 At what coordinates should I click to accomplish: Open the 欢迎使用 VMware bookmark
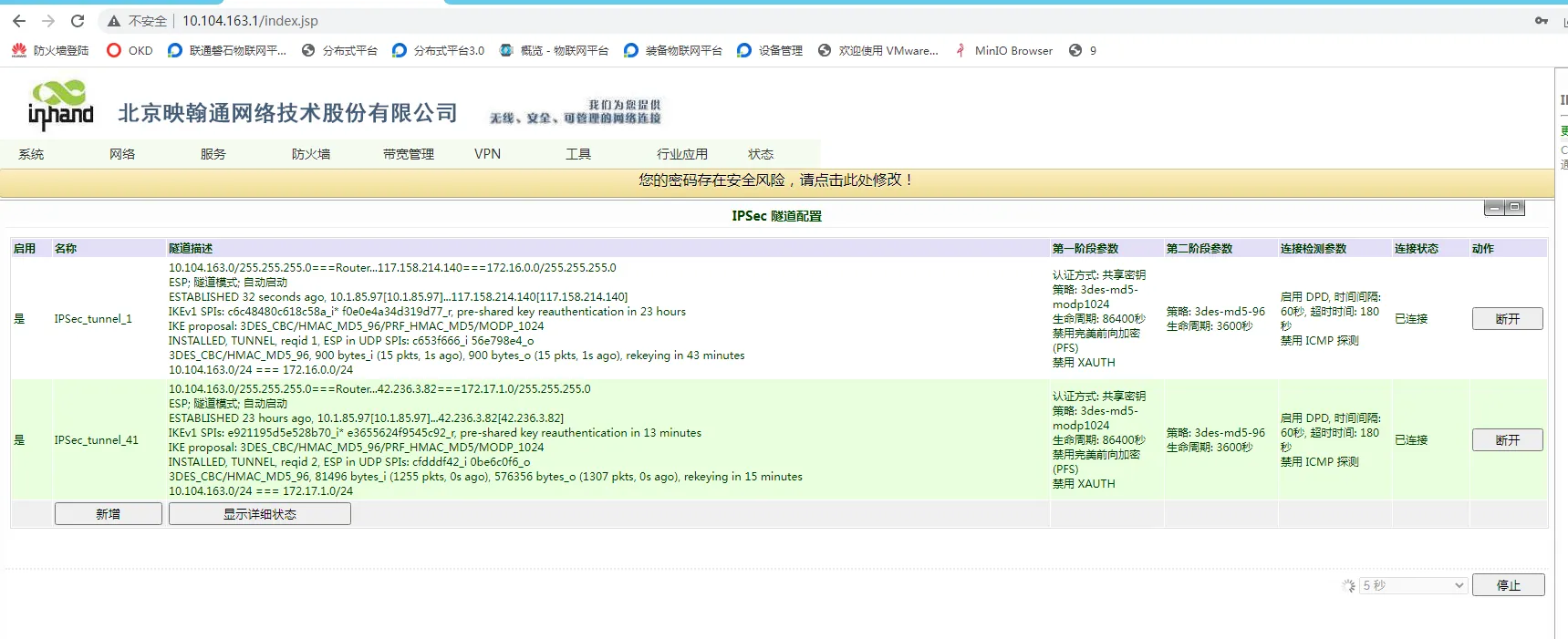tap(877, 51)
